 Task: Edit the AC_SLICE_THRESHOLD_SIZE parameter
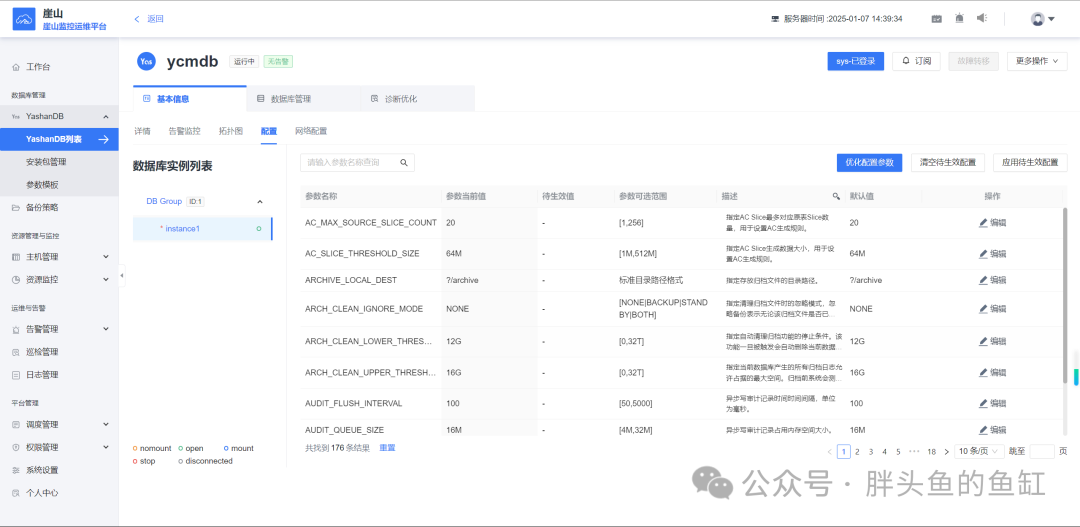[x=993, y=254]
